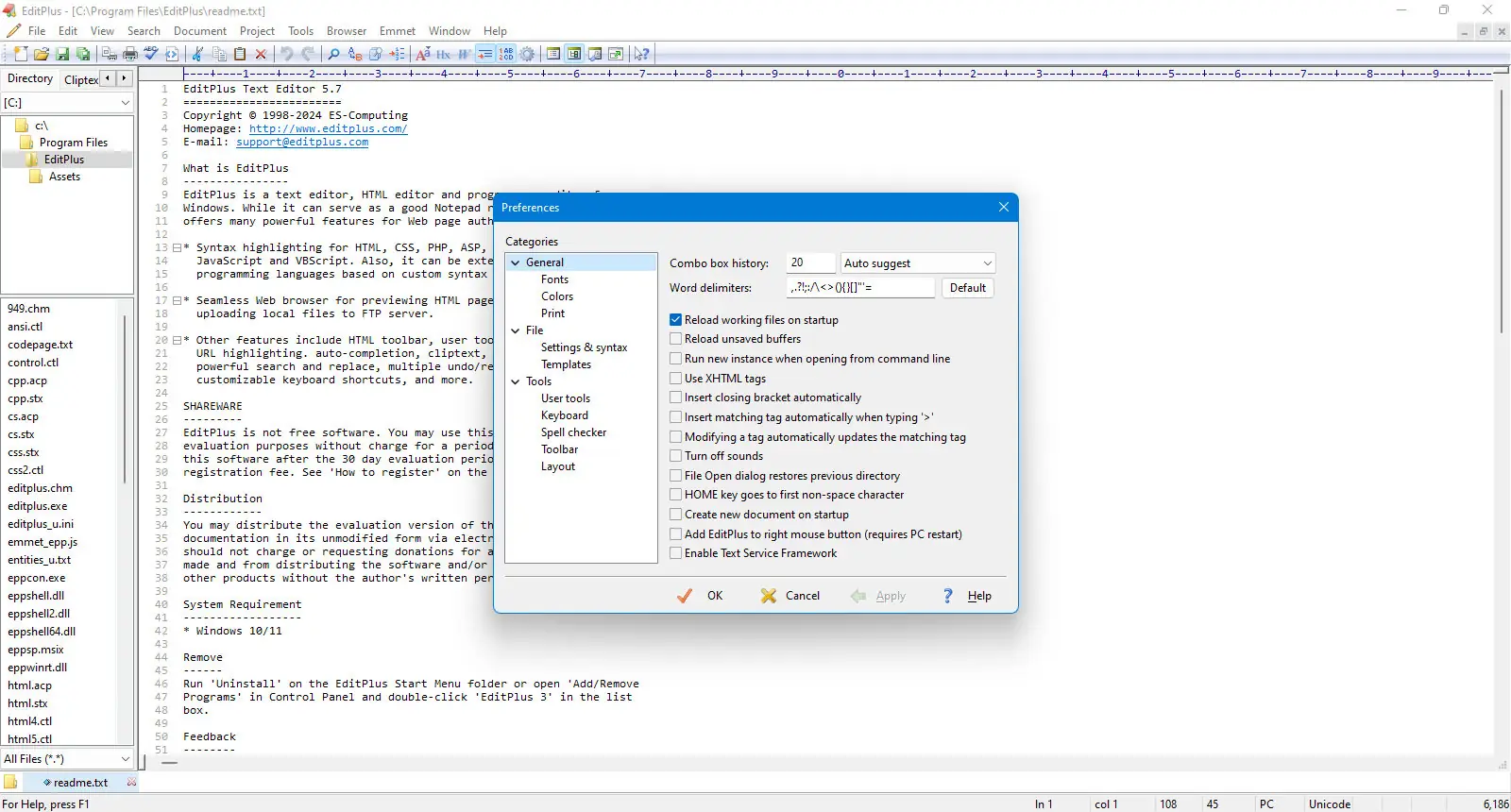Image resolution: width=1511 pixels, height=812 pixels.
Task: Click the Copy toolbar icon
Action: [219, 54]
